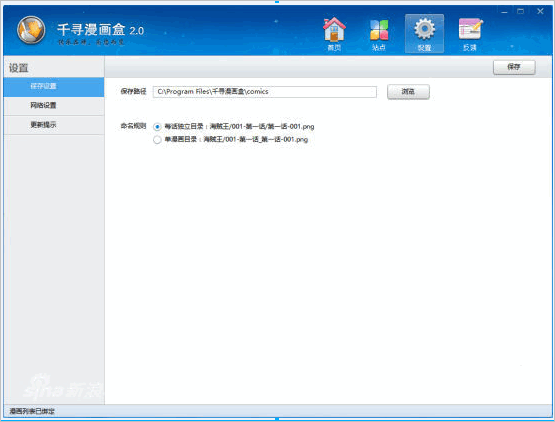
Task: Open the feedback (反馈) icon
Action: [470, 34]
